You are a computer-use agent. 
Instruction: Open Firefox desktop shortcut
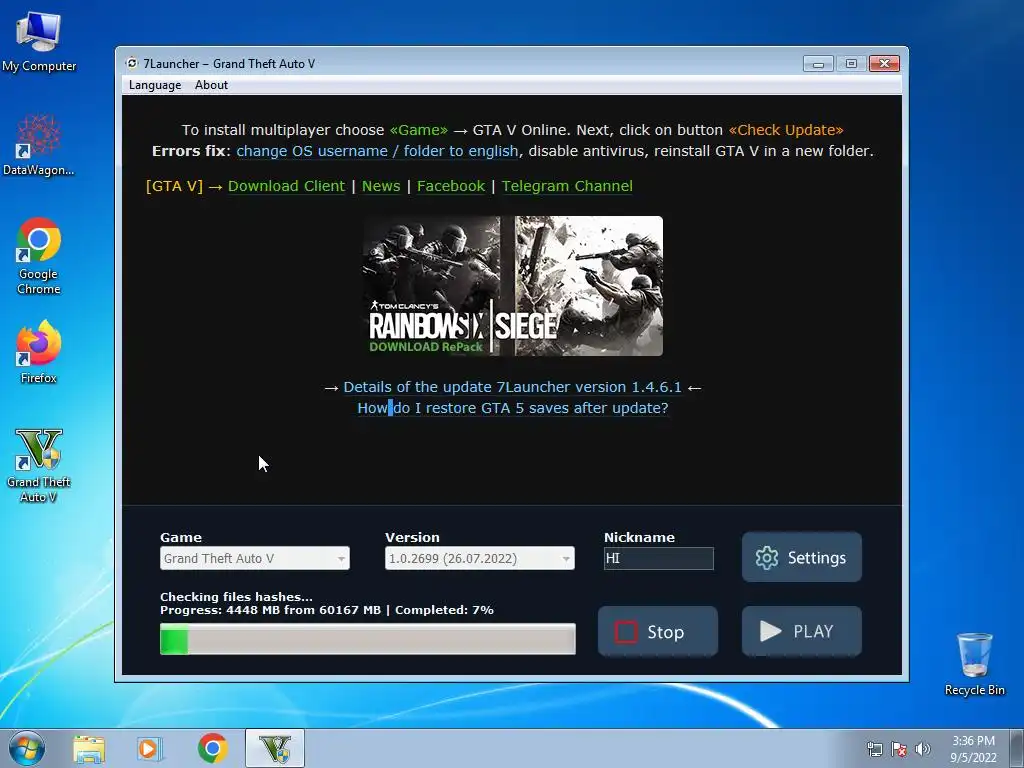coord(39,352)
